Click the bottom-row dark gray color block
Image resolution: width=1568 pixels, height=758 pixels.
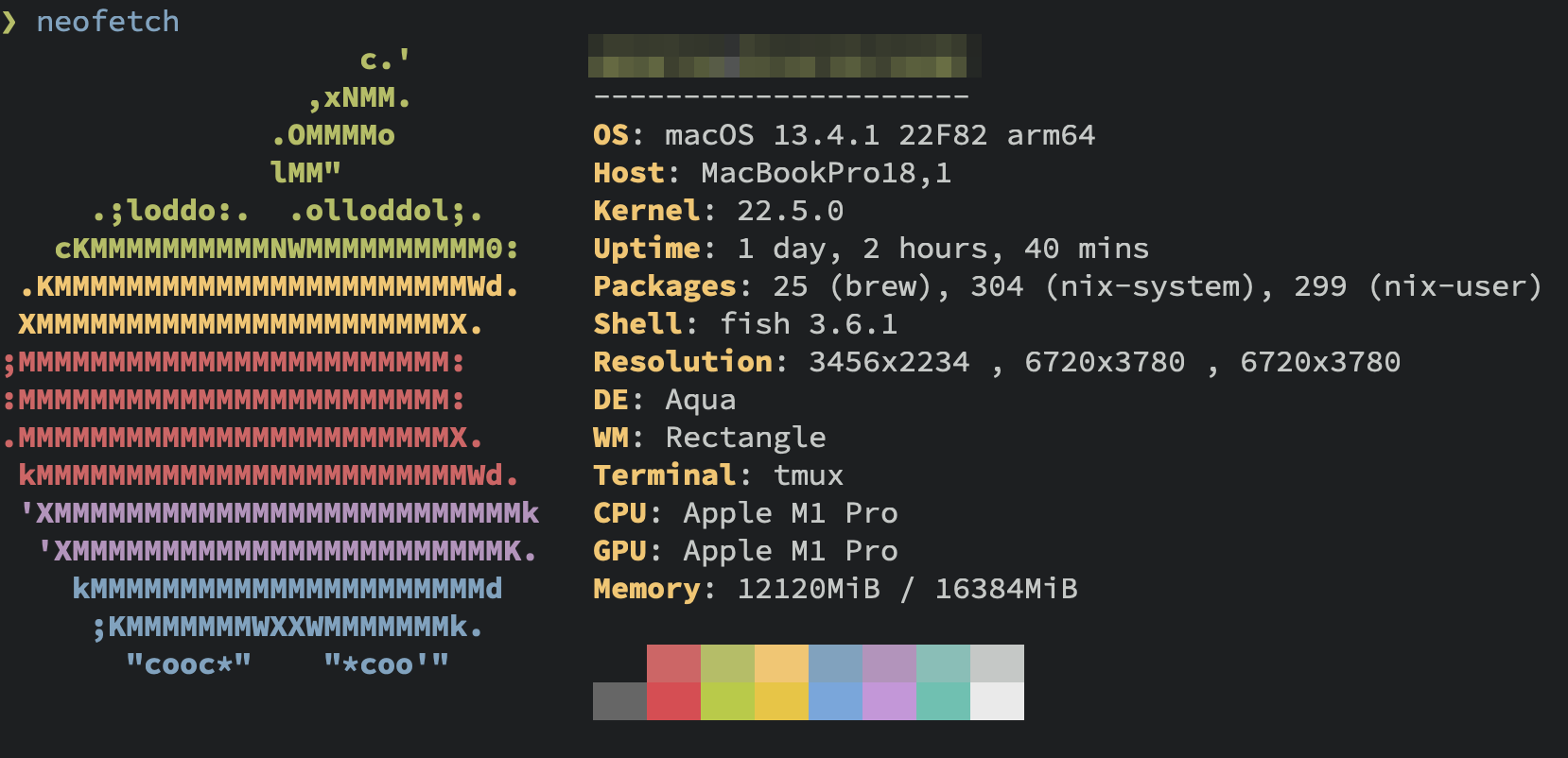tap(619, 701)
